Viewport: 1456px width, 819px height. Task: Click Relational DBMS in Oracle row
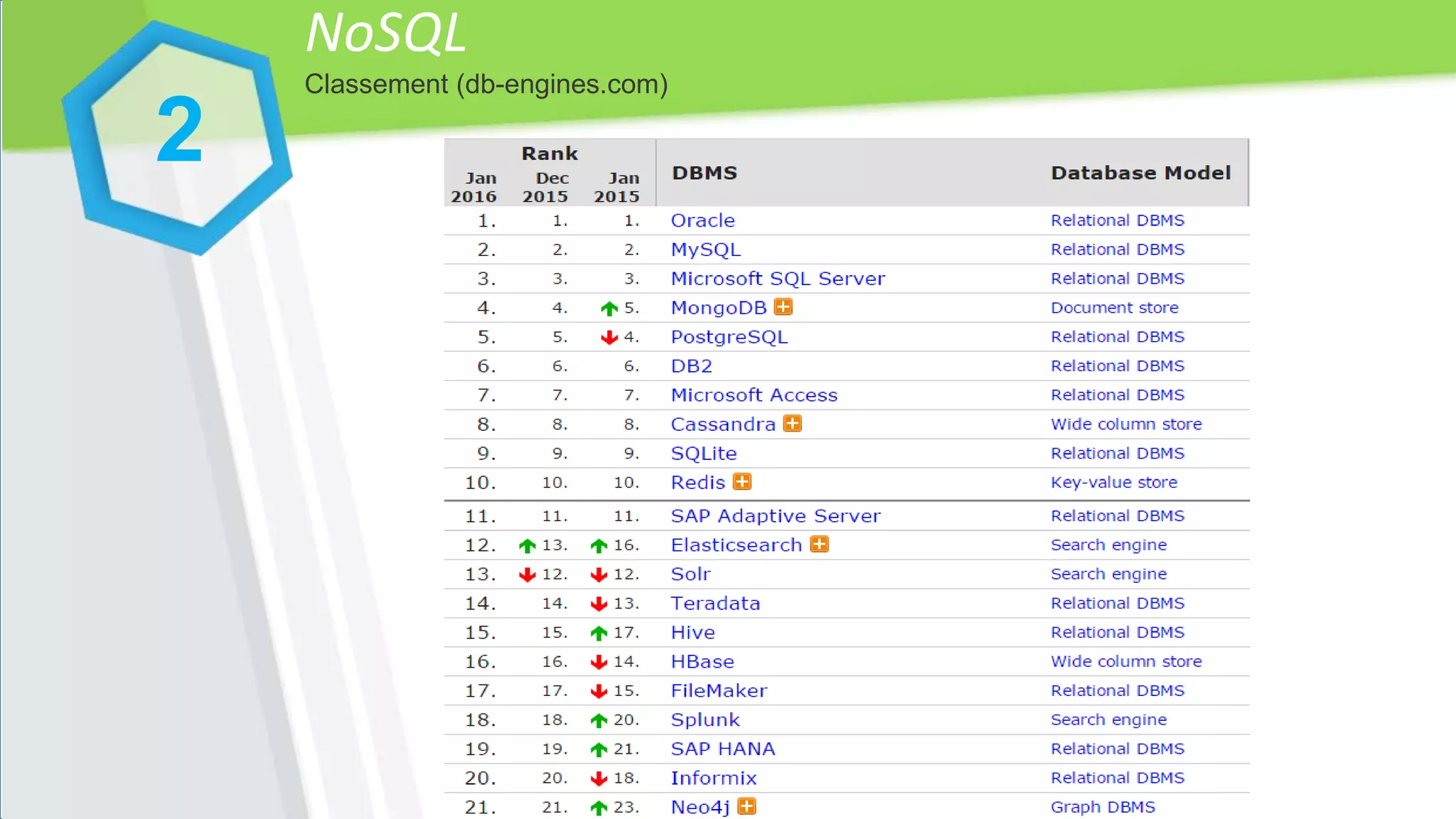point(1118,220)
